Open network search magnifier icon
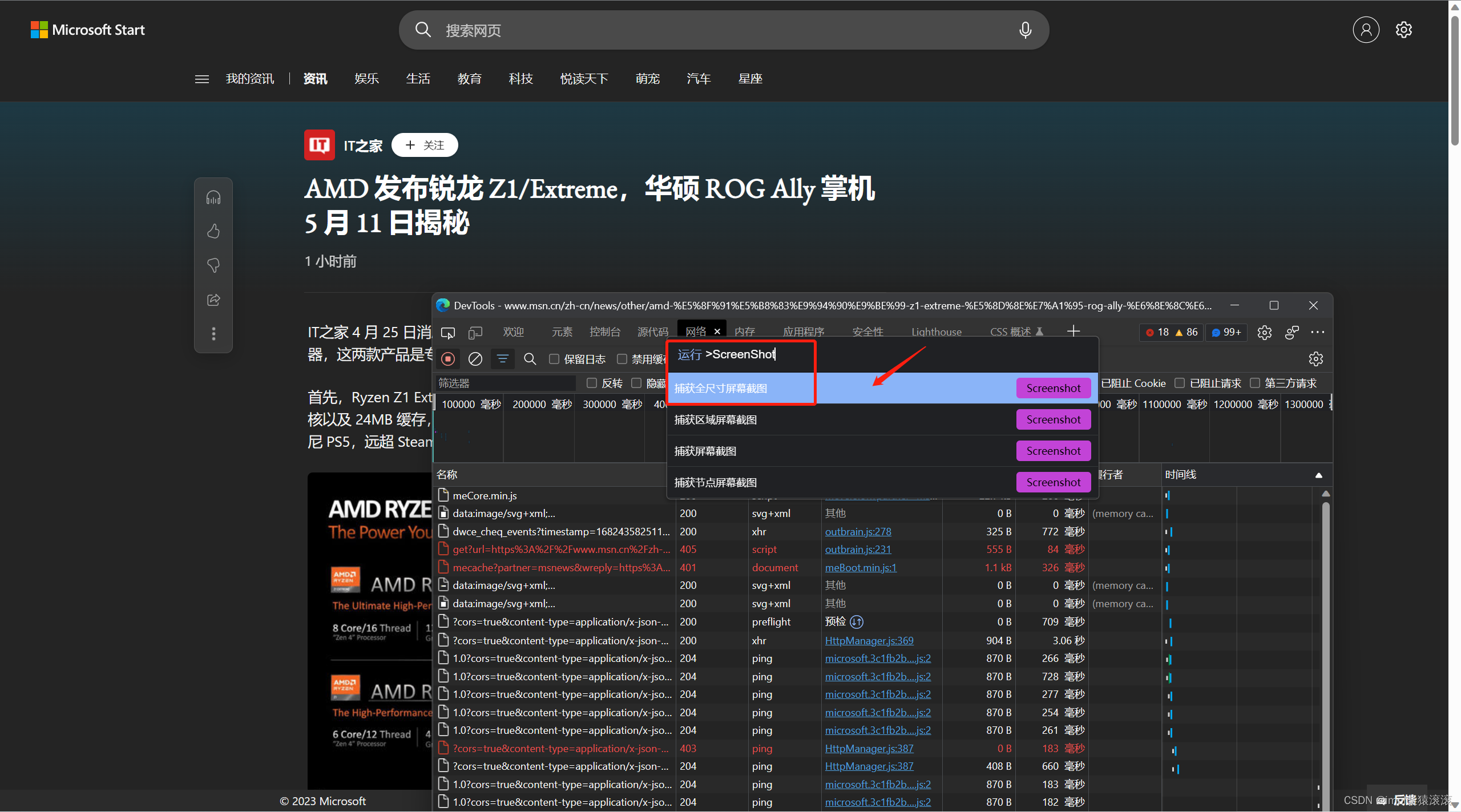1461x812 pixels. pos(530,359)
